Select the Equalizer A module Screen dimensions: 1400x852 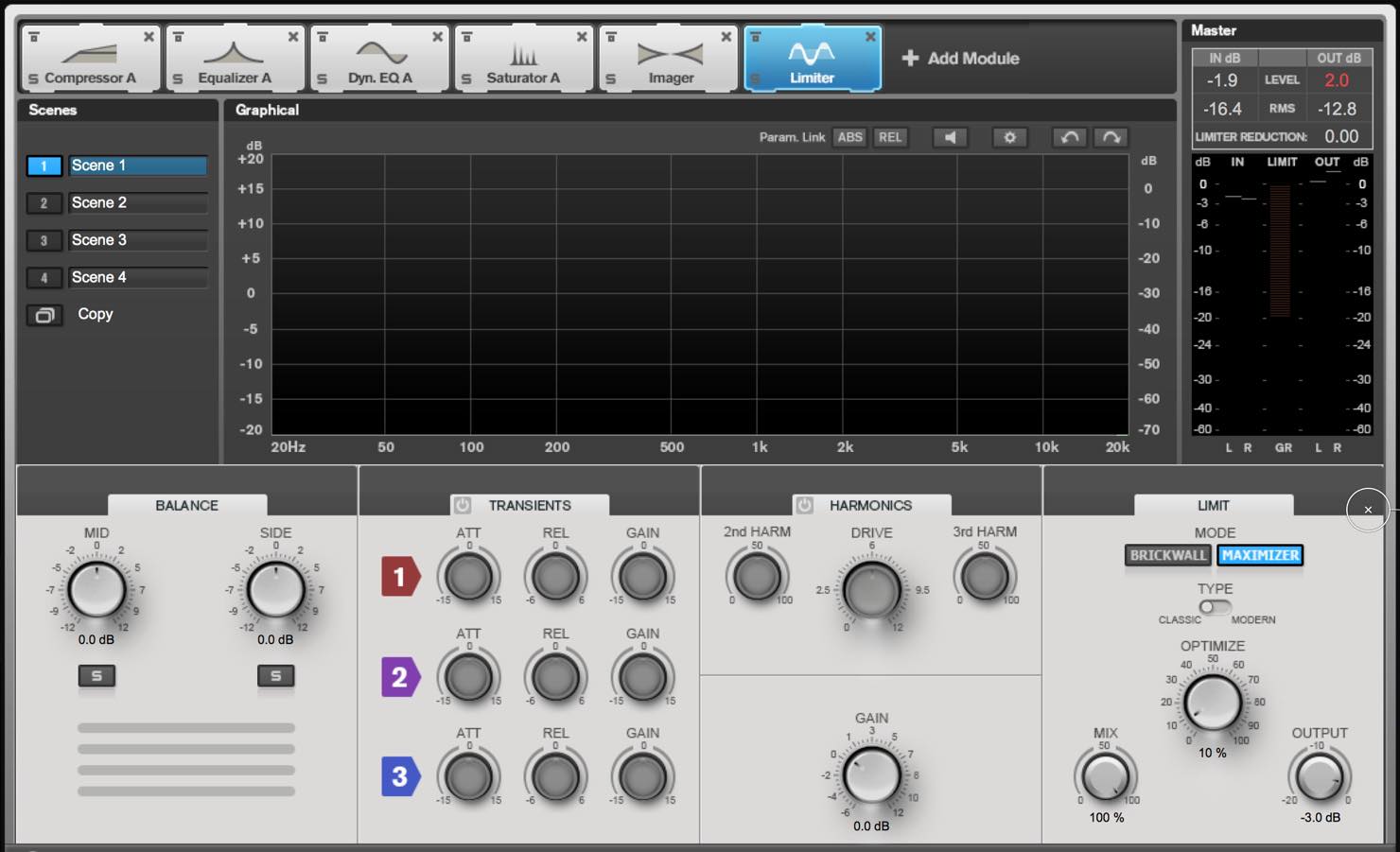pyautogui.click(x=235, y=59)
